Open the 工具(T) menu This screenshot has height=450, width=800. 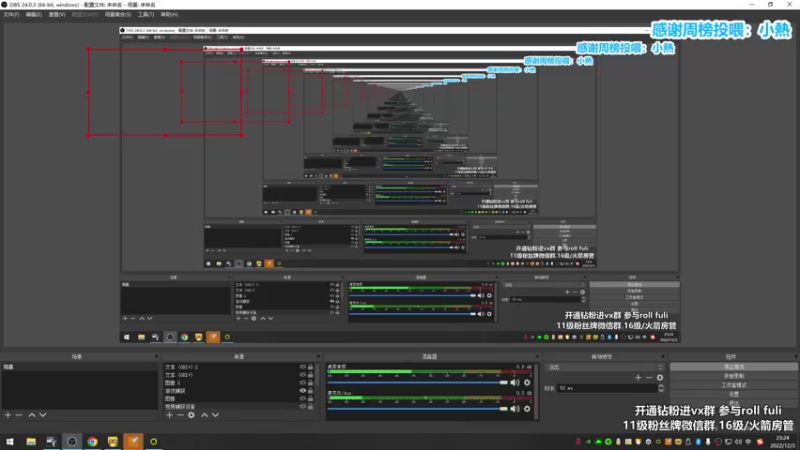[146, 14]
